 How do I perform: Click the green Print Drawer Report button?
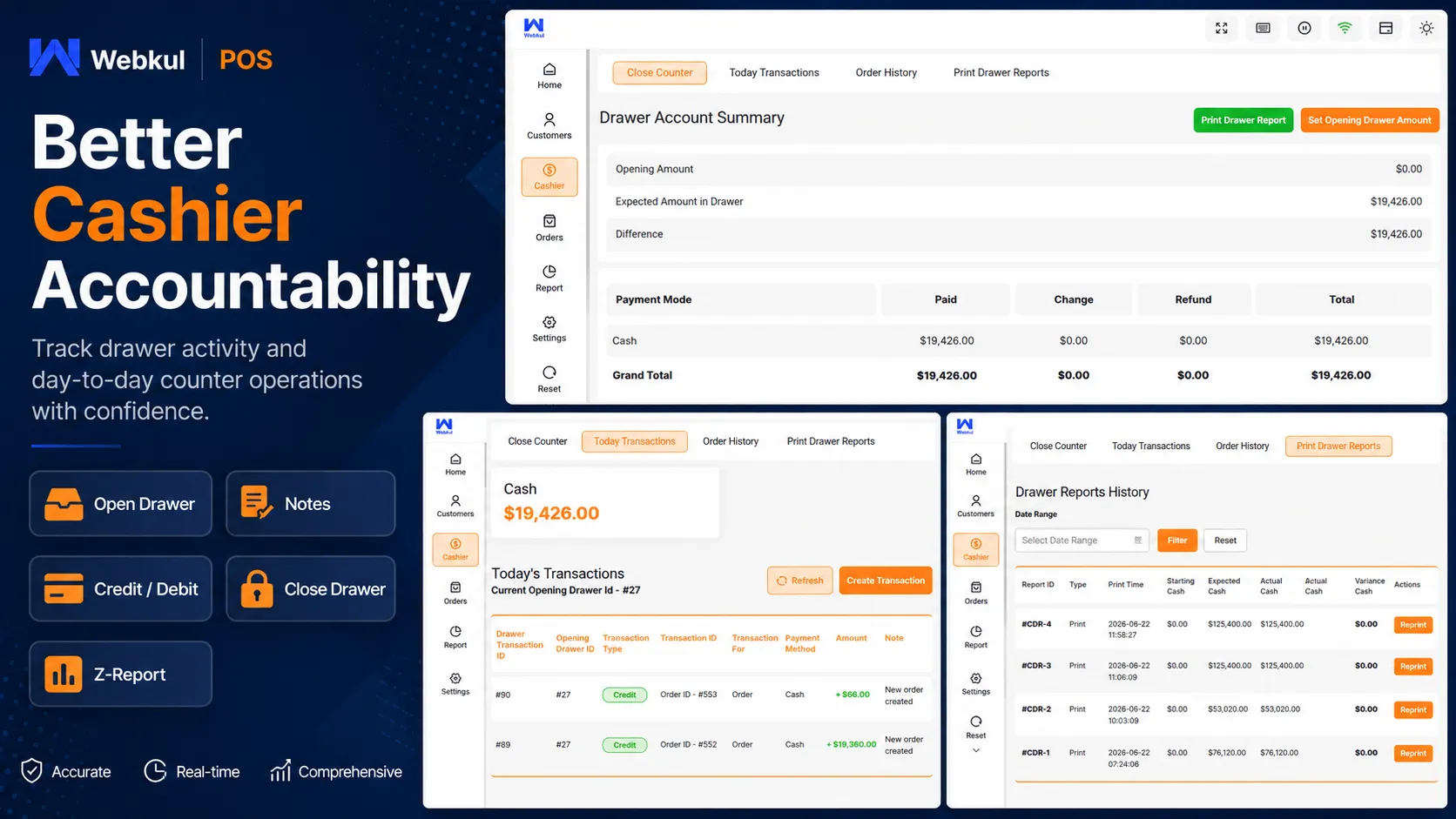click(1243, 120)
